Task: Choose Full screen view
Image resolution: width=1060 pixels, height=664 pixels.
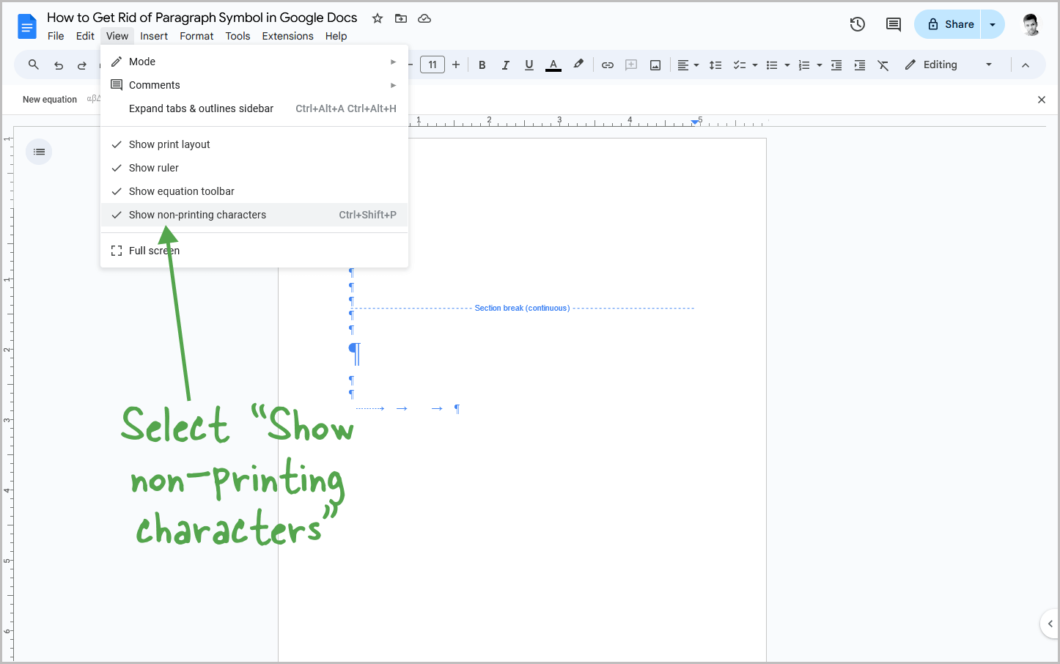Action: click(254, 250)
